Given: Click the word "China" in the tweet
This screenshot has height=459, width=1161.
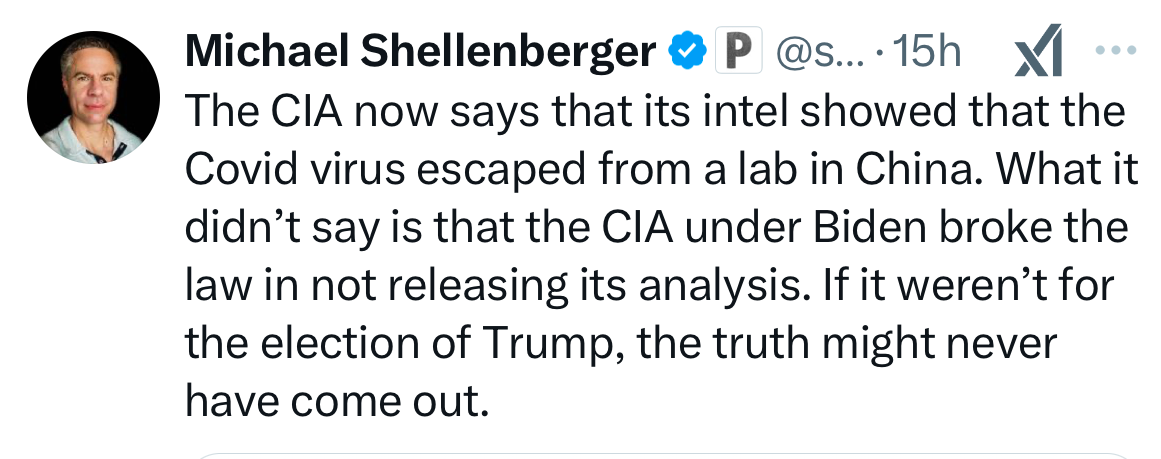Looking at the screenshot, I should 918,171.
